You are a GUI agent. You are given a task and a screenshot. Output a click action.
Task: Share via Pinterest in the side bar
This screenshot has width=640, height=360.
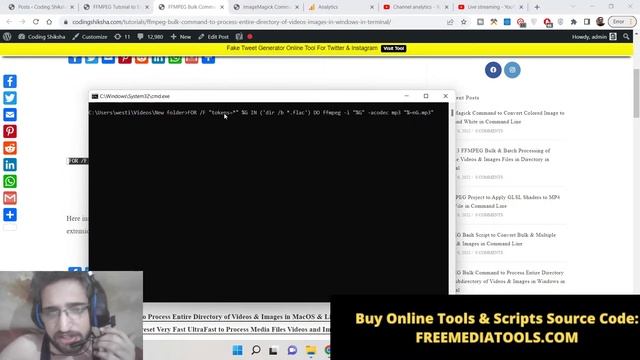coord(10,131)
